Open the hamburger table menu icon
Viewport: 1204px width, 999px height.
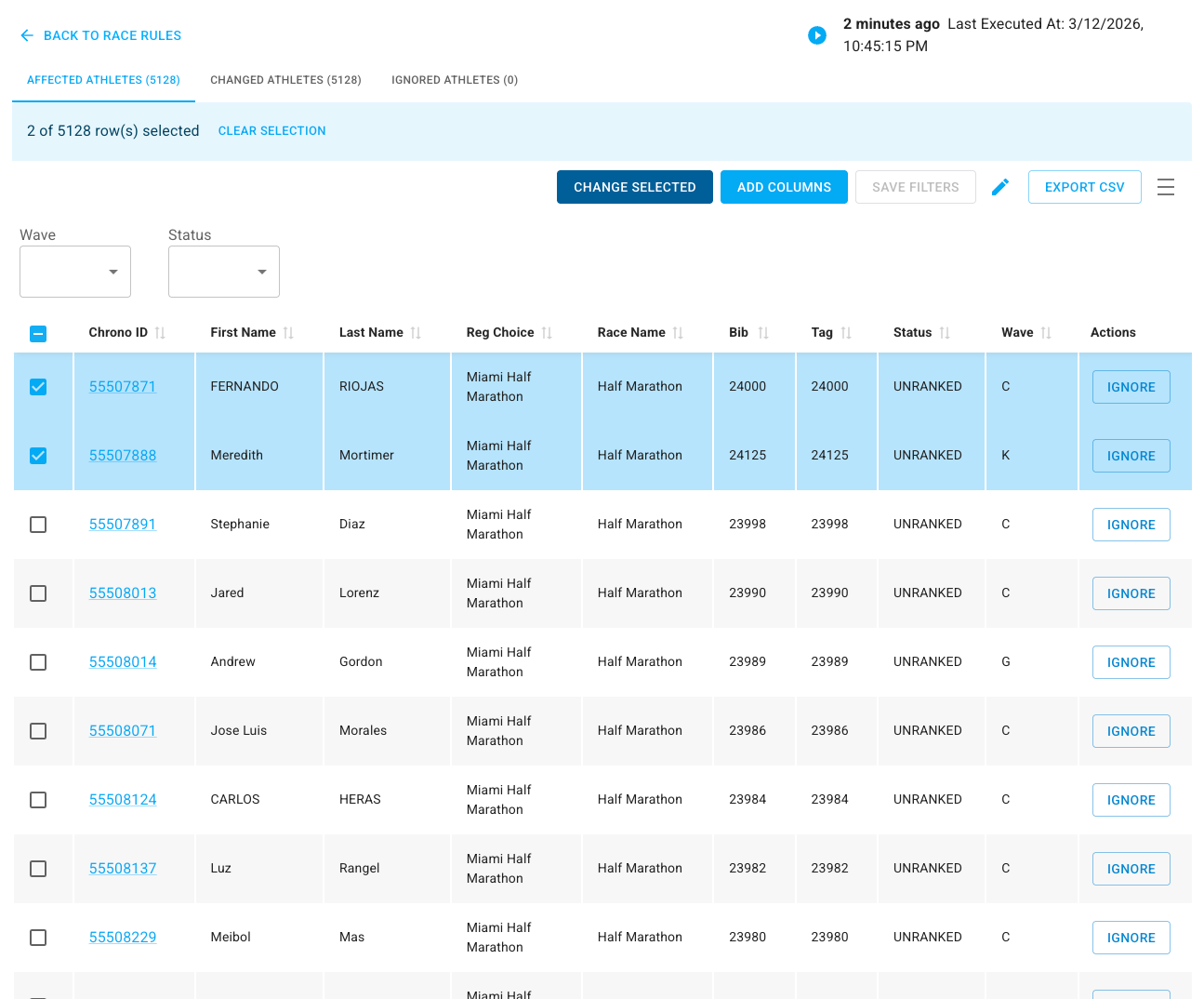tap(1166, 187)
